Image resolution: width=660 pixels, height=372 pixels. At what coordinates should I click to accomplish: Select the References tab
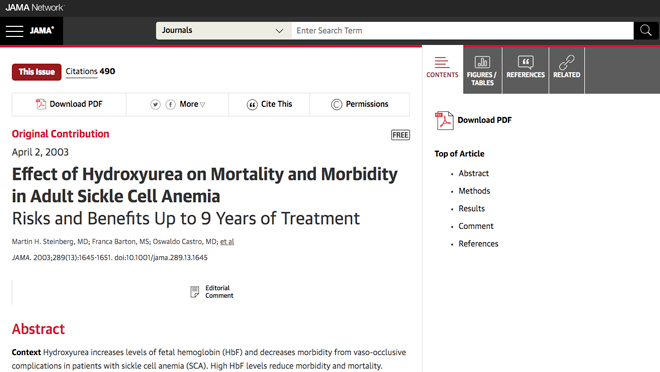coord(525,70)
